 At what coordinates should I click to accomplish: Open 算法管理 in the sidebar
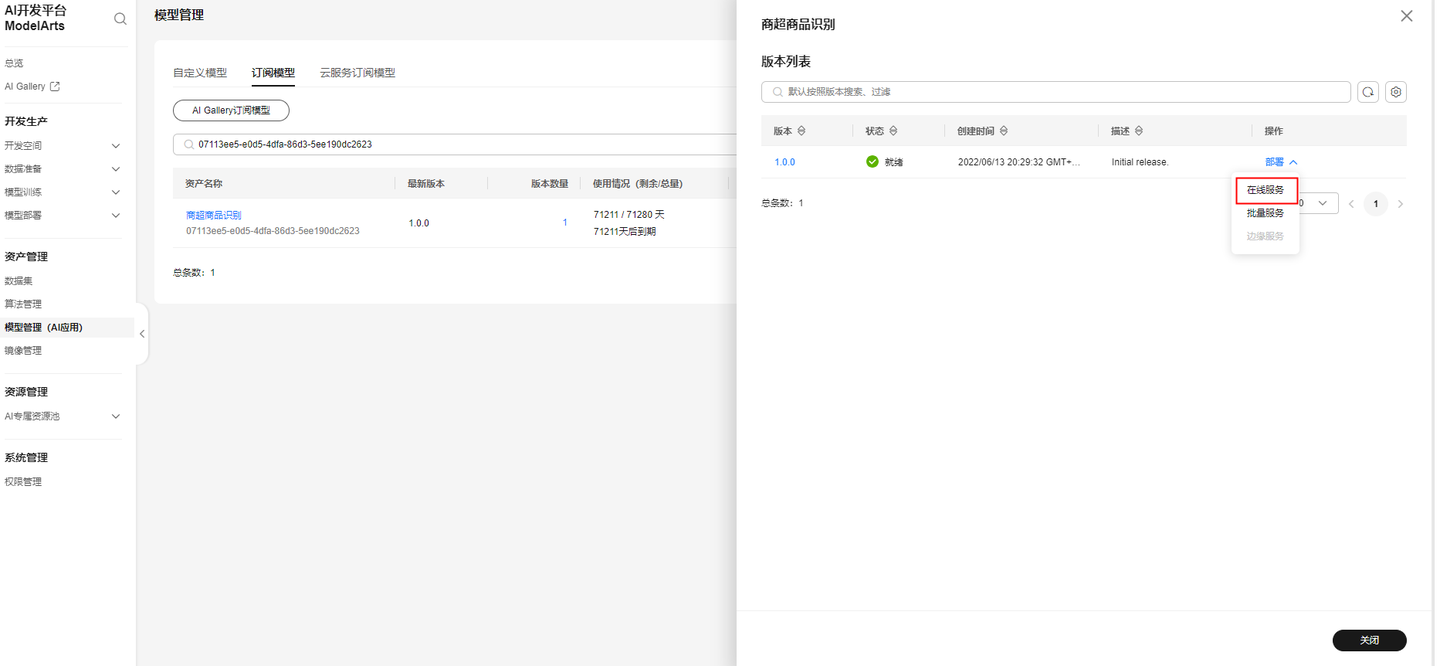click(x=23, y=304)
